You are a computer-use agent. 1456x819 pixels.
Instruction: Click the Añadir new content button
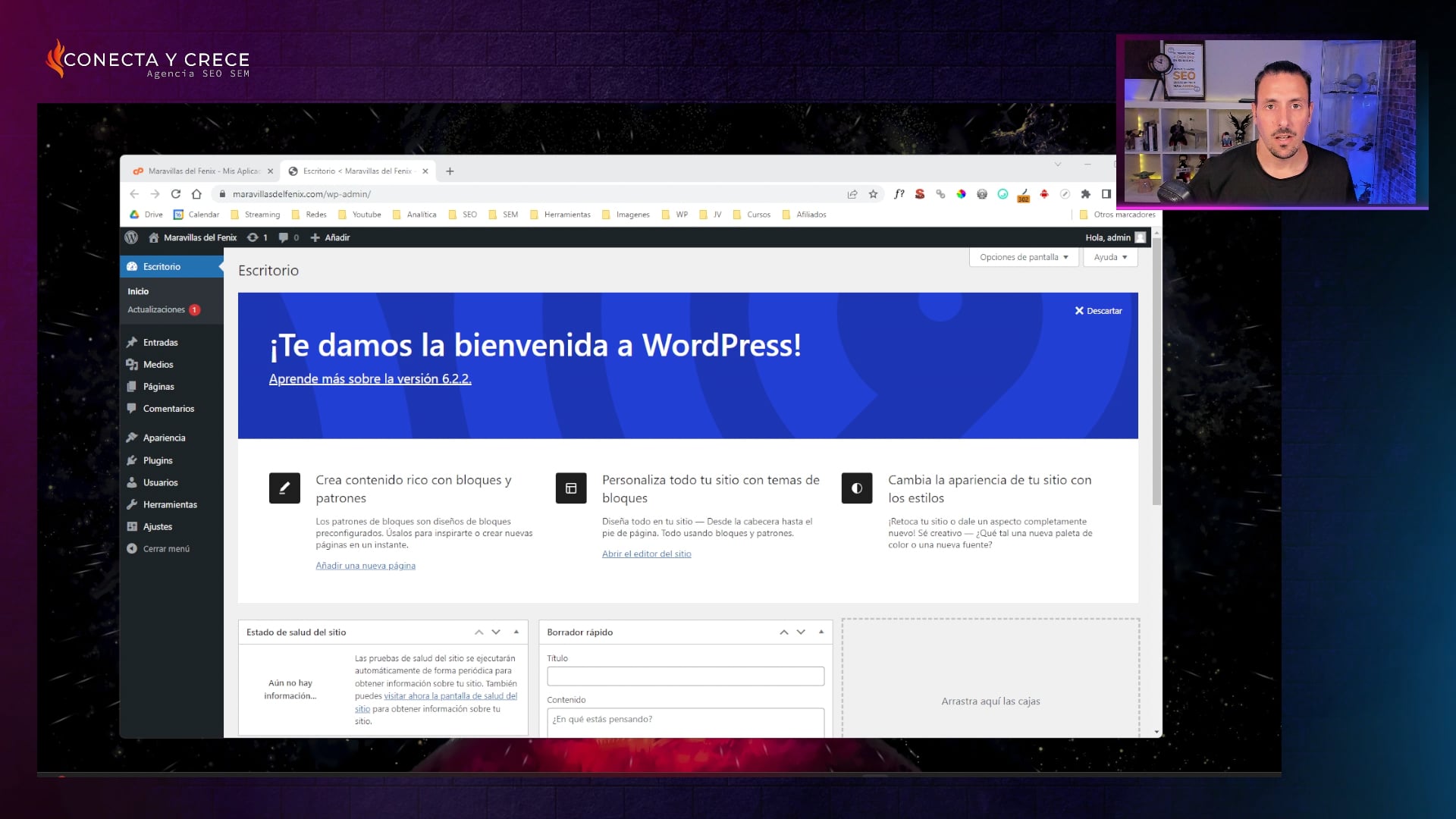[x=330, y=237]
